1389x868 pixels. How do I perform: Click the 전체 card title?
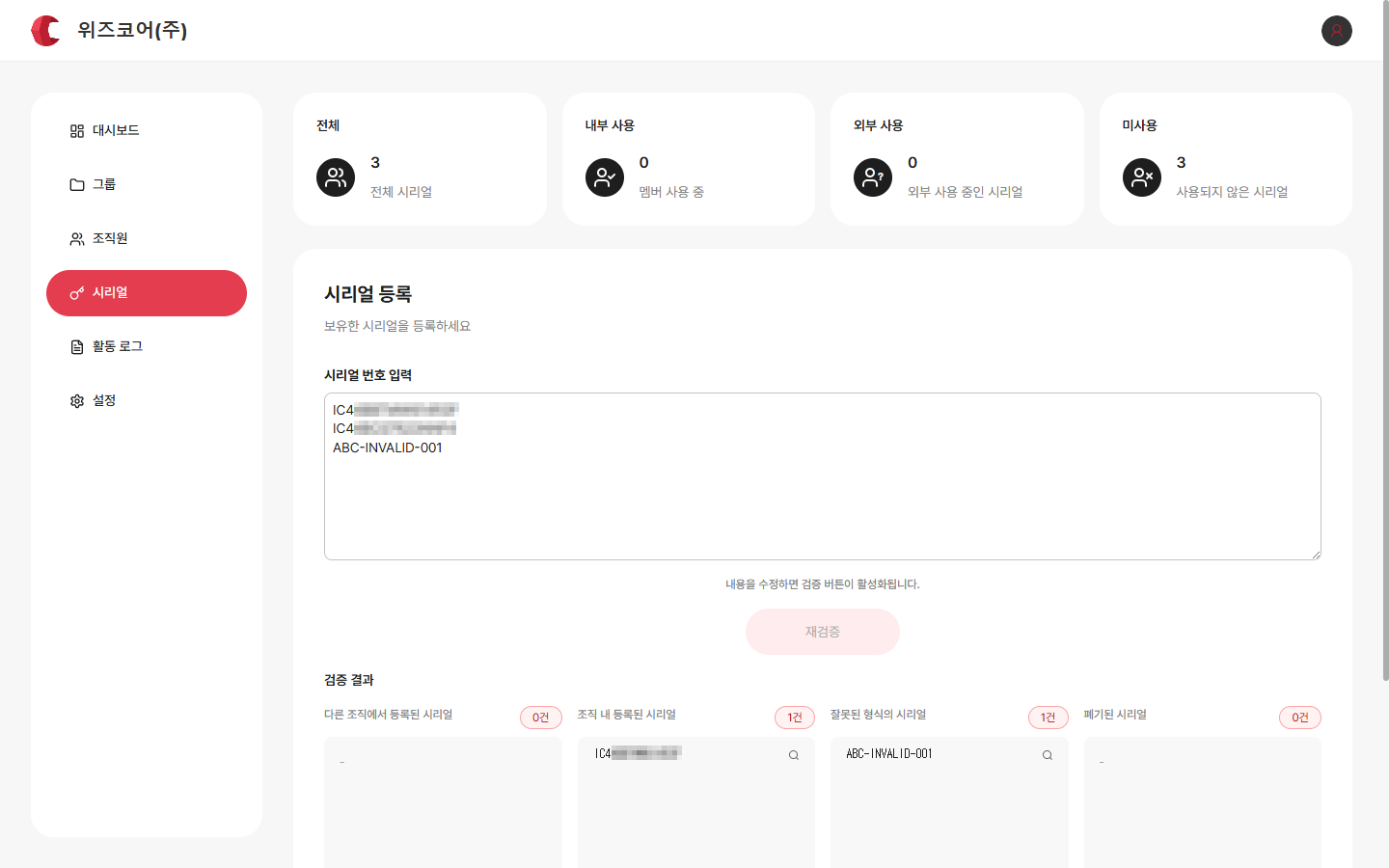click(328, 125)
